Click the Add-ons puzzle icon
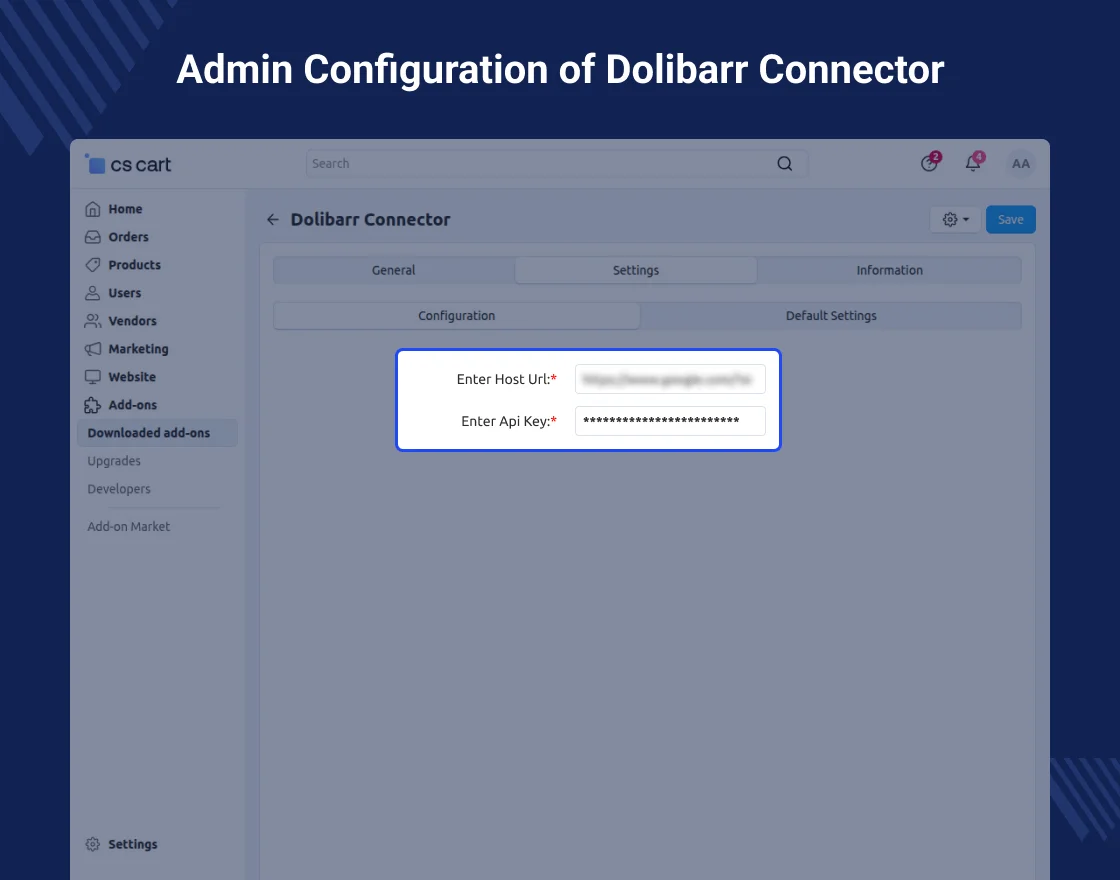 point(93,405)
